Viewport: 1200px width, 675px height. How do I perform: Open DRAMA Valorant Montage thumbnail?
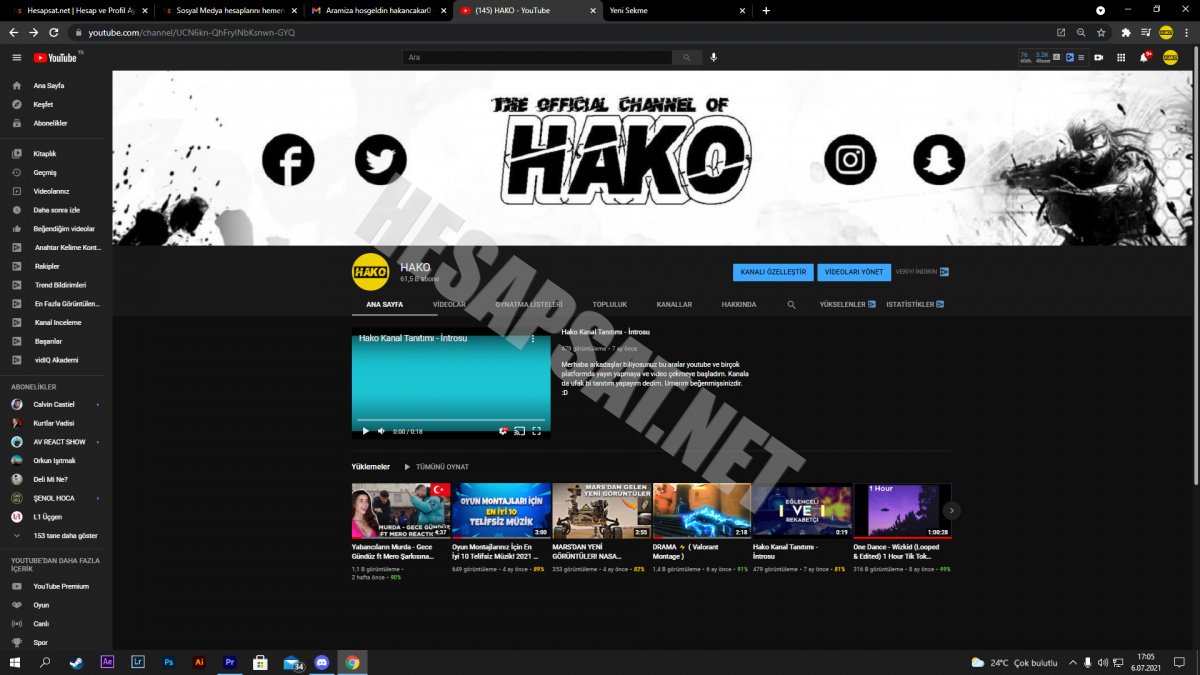point(702,511)
